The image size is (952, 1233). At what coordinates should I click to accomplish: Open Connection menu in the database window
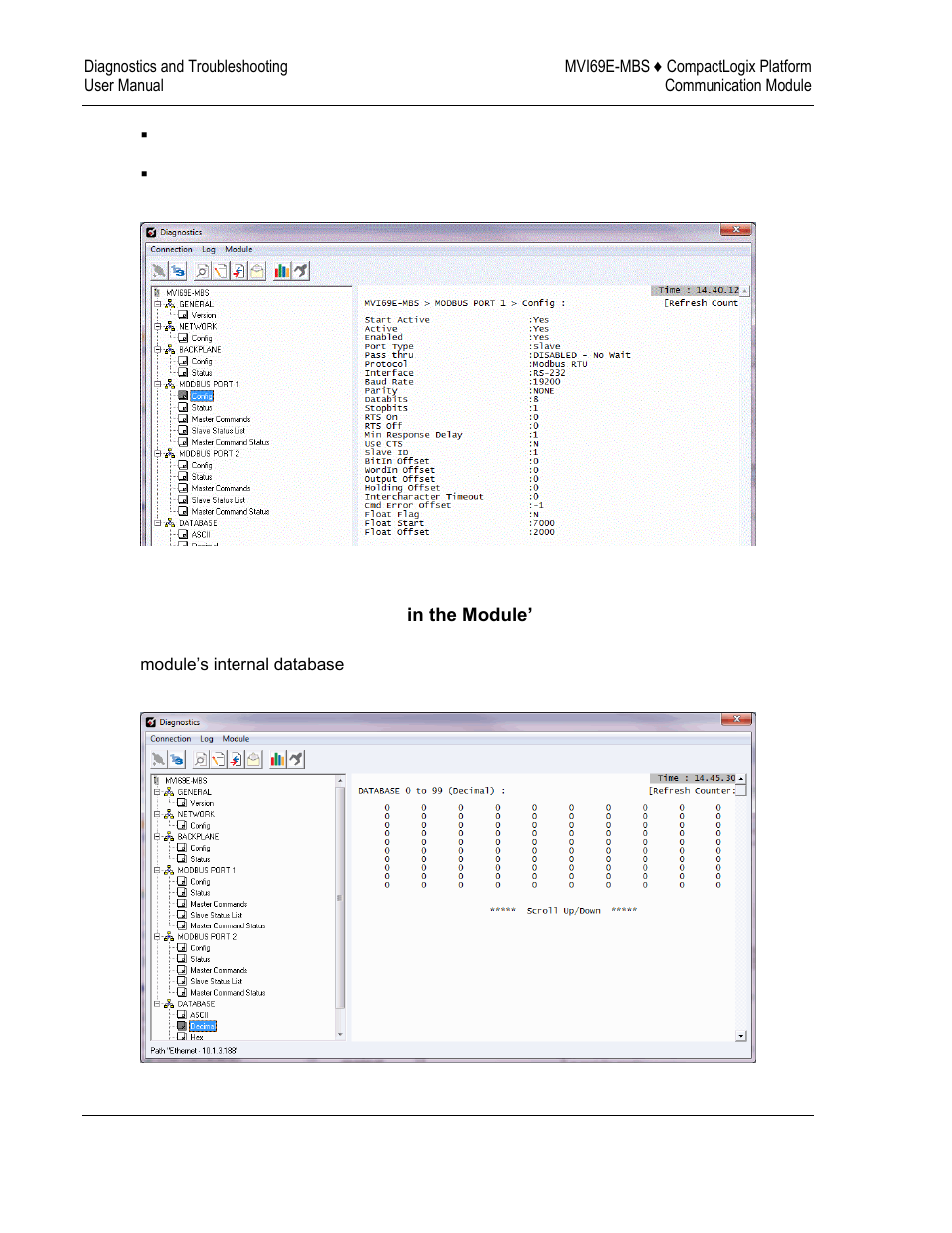click(171, 739)
